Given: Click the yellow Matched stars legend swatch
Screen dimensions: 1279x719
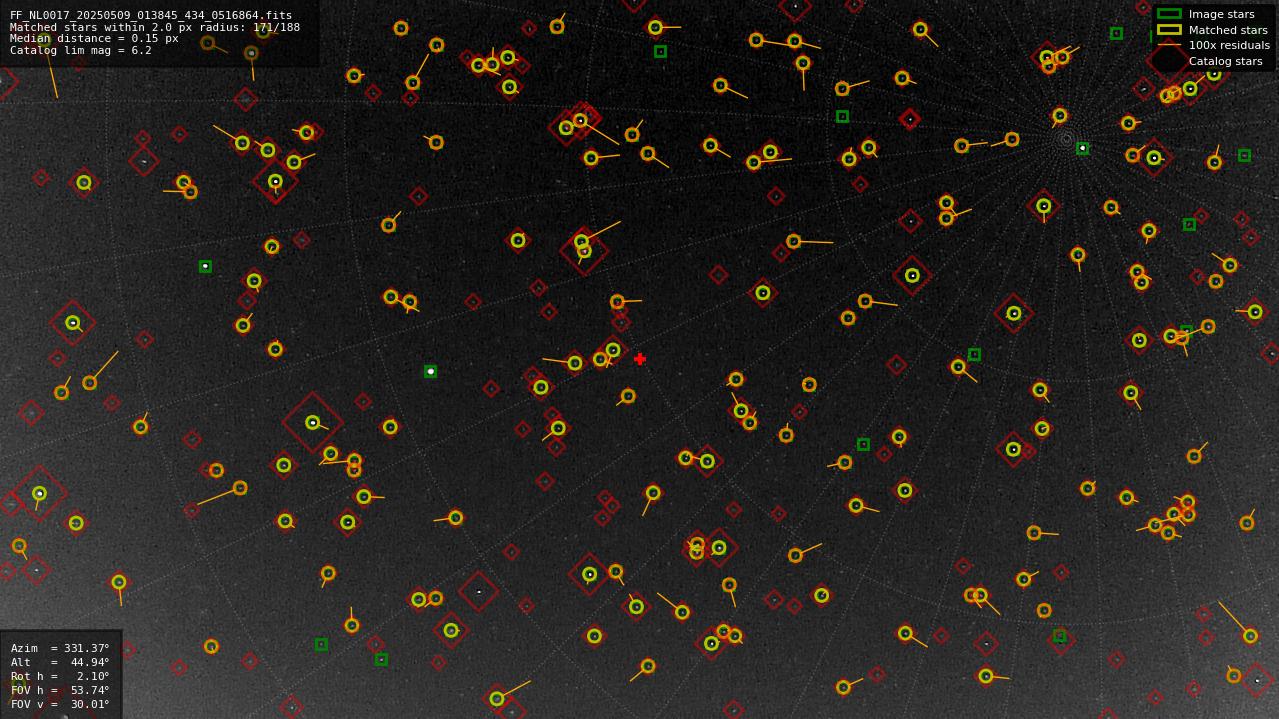Looking at the screenshot, I should coord(1169,30).
